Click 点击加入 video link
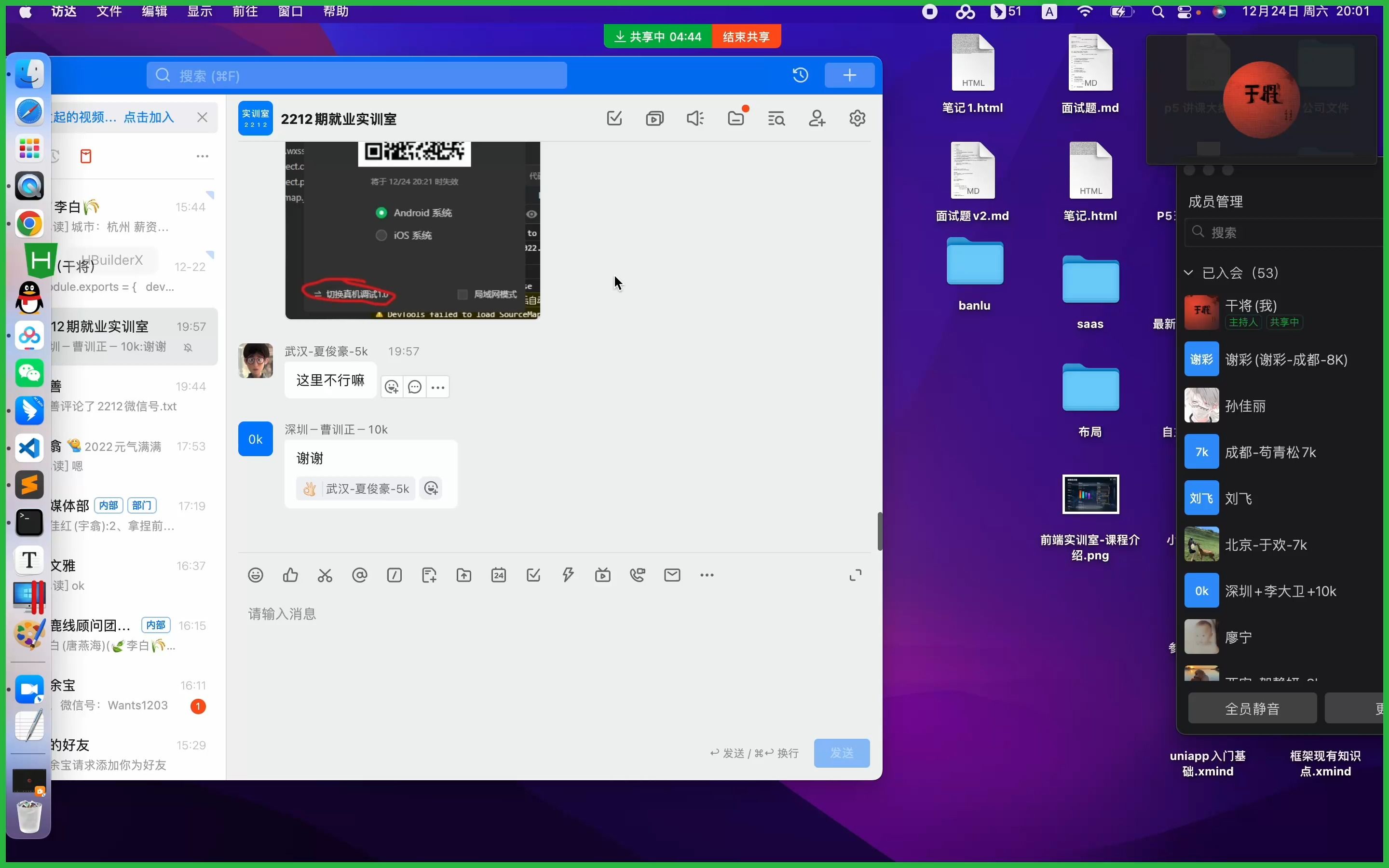The height and width of the screenshot is (868, 1389). tap(149, 117)
